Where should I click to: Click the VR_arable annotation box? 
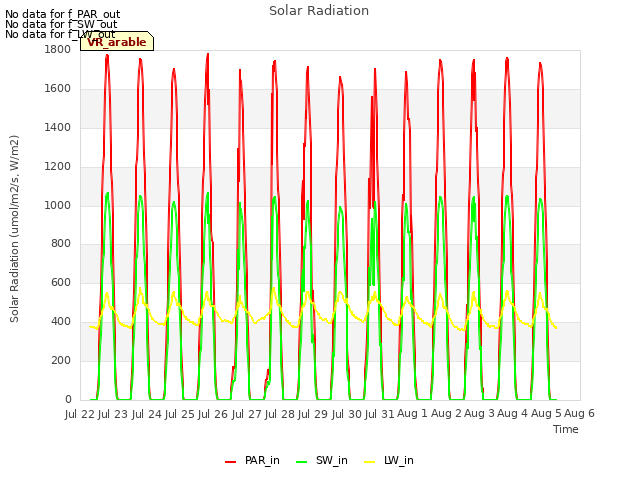coord(117,42)
